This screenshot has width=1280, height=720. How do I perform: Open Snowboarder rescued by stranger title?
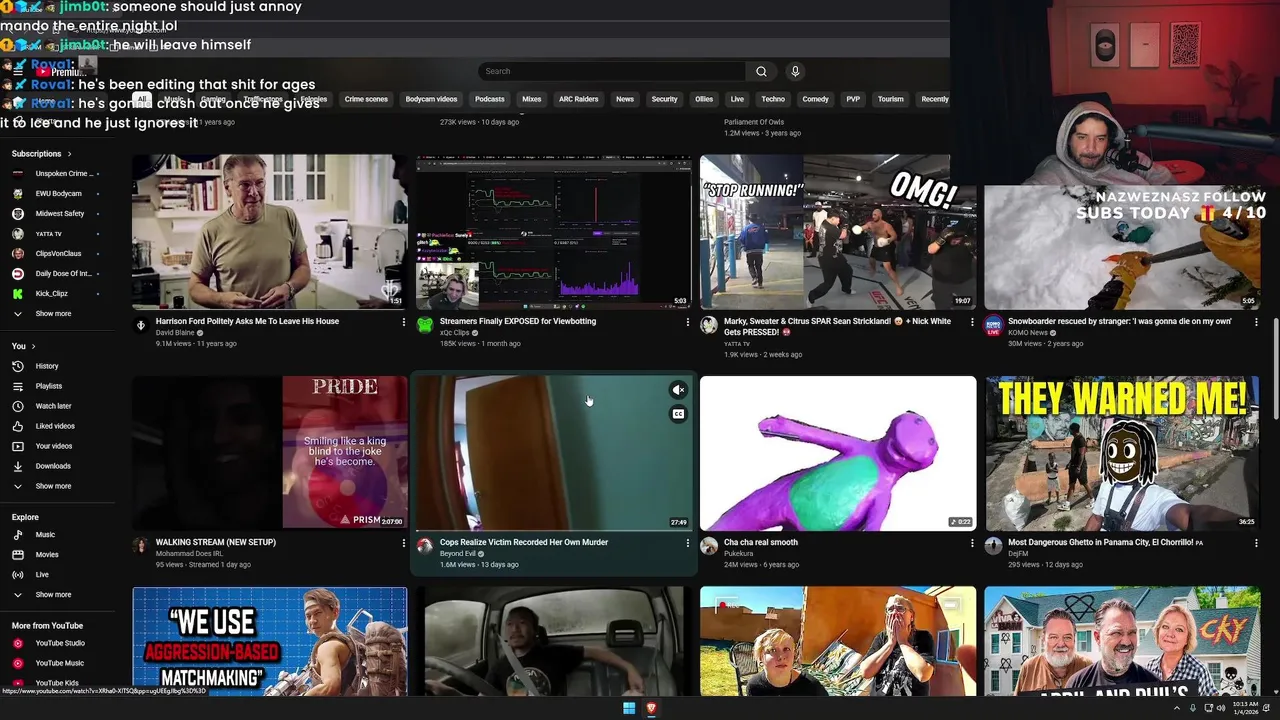(1119, 321)
